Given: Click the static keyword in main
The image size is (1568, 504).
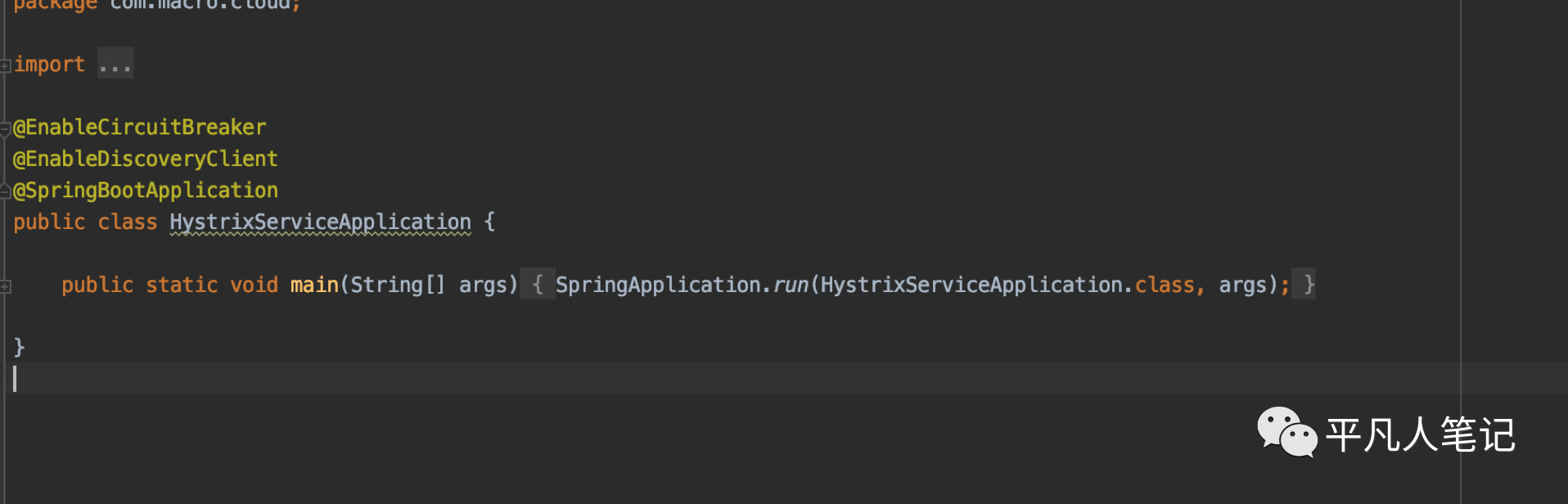Looking at the screenshot, I should coord(182,285).
